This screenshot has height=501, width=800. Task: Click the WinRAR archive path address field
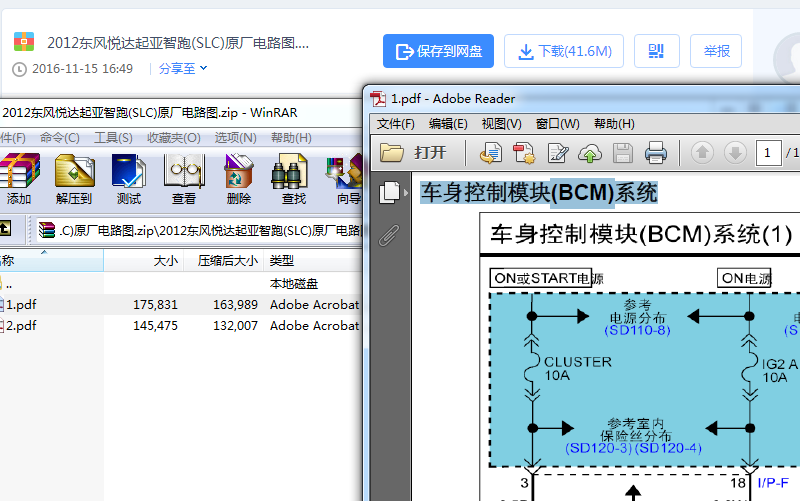click(199, 231)
